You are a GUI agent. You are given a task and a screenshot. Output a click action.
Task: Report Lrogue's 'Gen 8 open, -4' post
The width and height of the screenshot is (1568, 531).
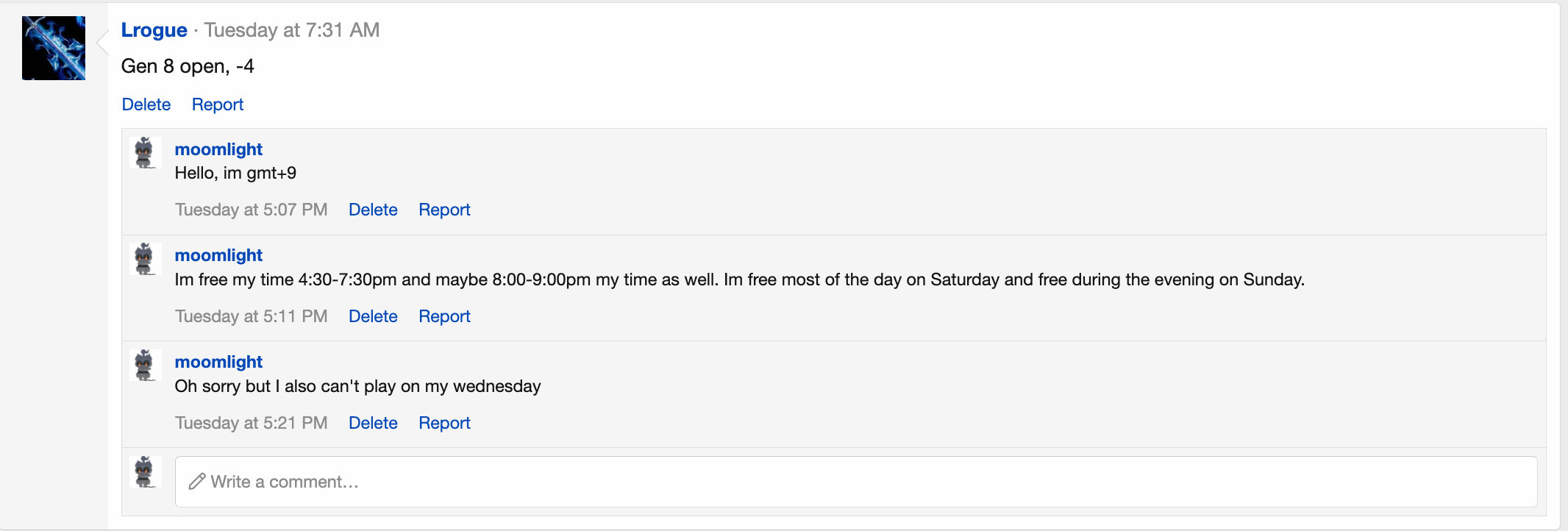tap(218, 104)
